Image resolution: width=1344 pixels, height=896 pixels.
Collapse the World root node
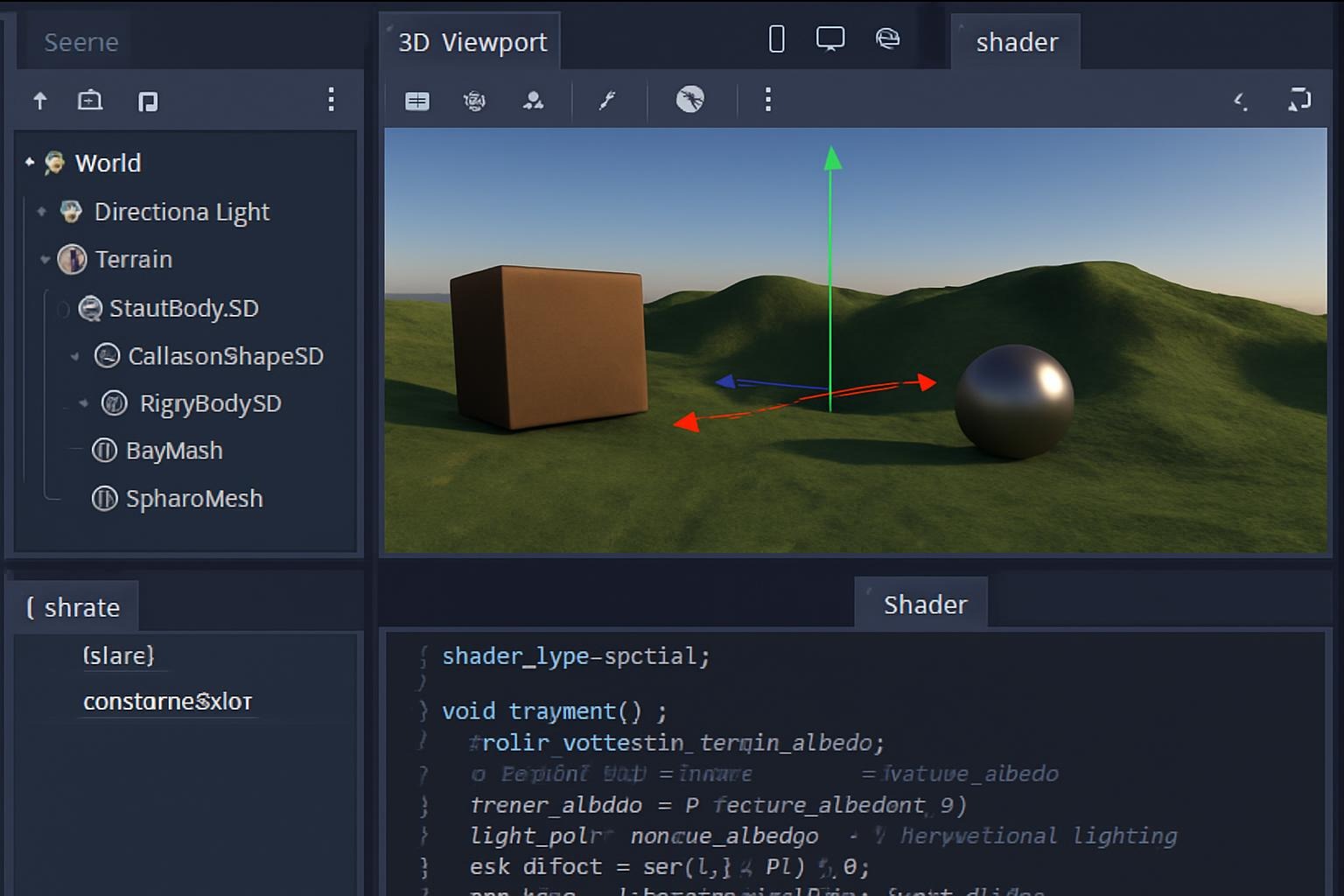click(x=30, y=163)
